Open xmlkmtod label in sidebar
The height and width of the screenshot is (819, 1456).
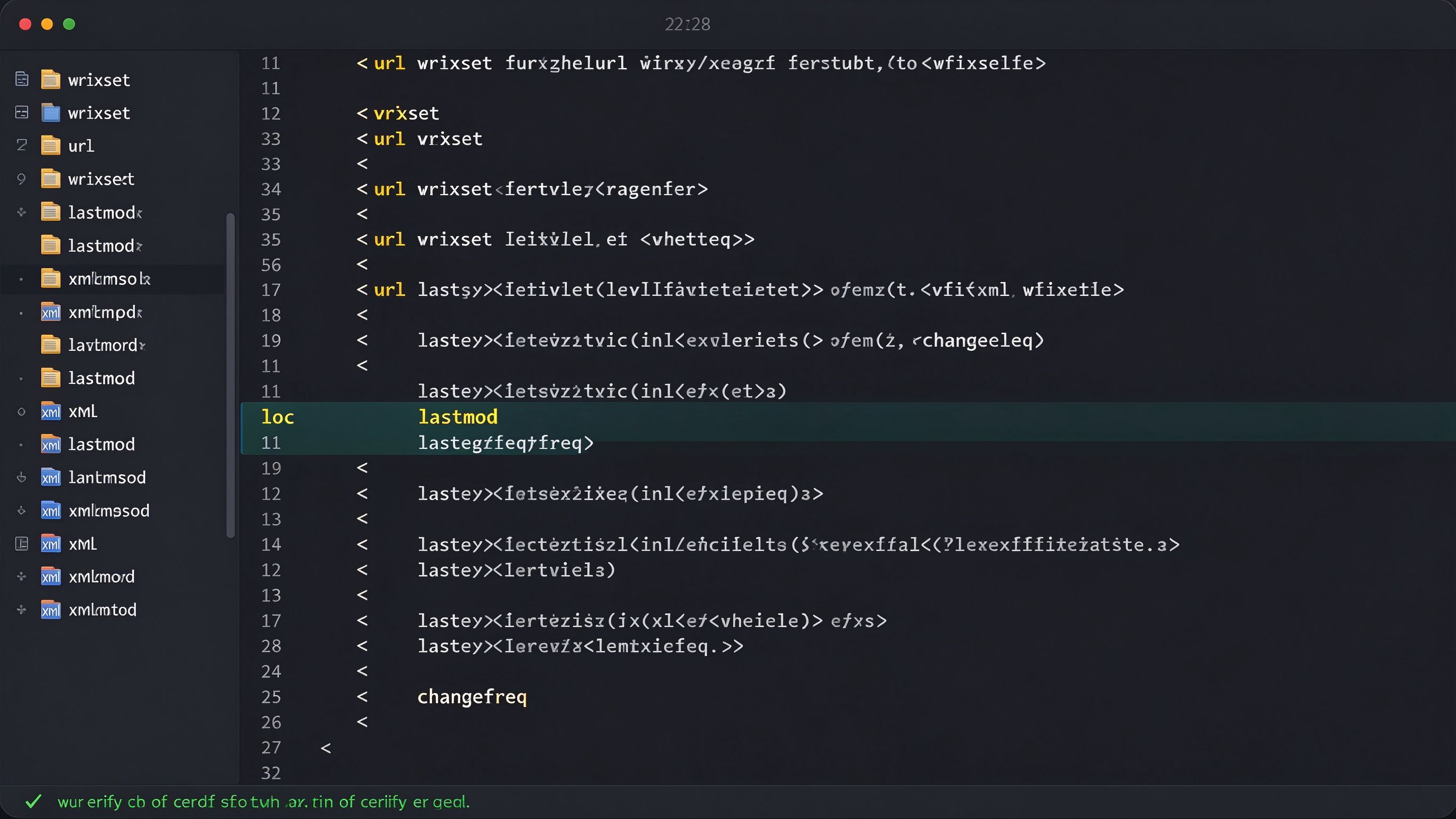tap(102, 610)
